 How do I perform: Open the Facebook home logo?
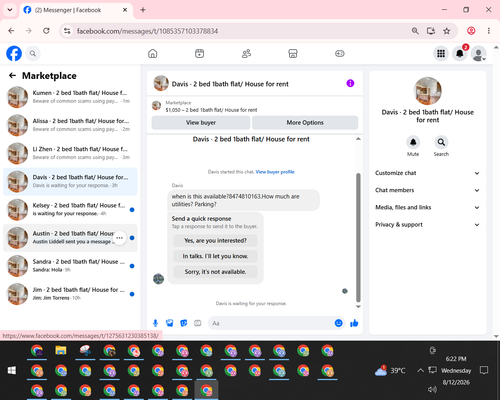14,53
